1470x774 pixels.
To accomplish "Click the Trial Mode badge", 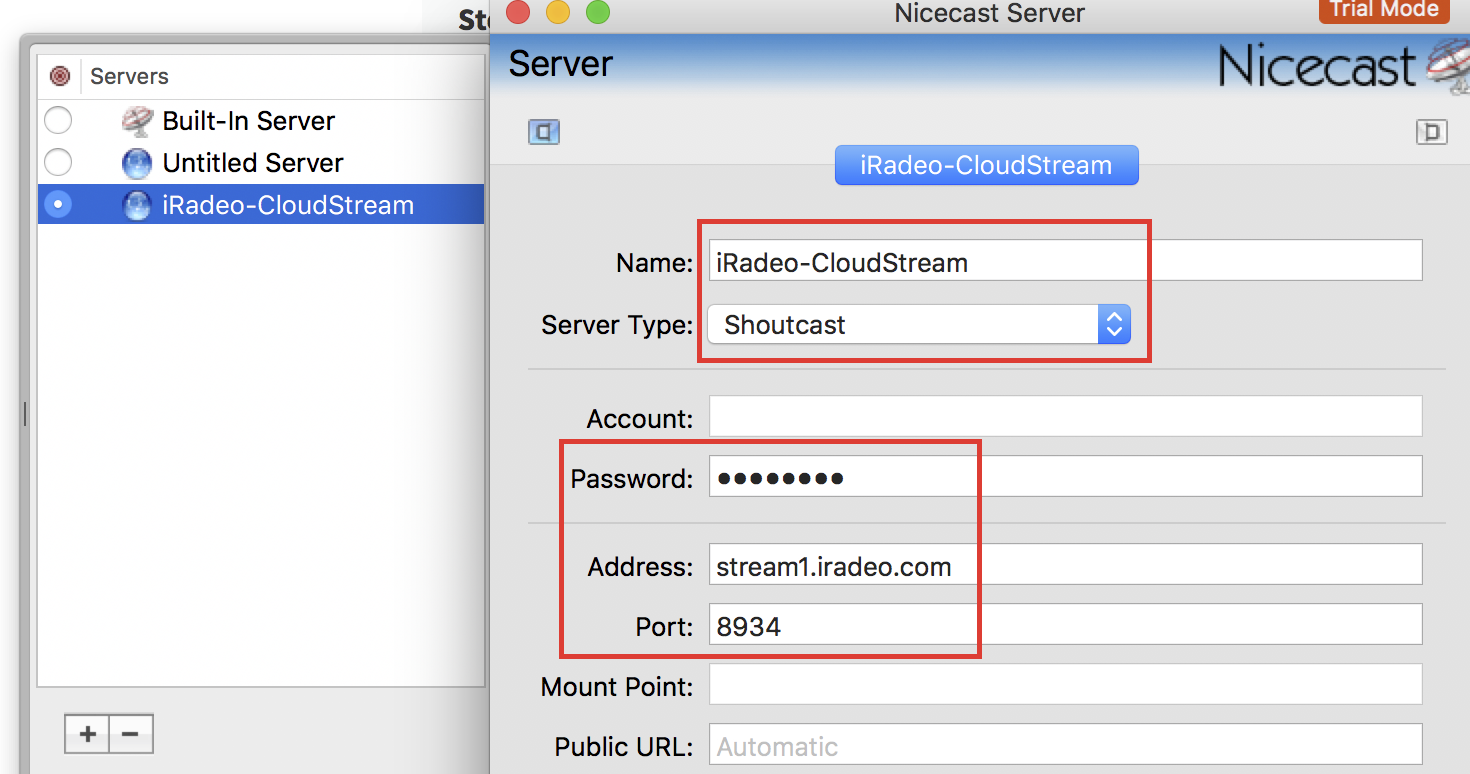I will 1383,10.
